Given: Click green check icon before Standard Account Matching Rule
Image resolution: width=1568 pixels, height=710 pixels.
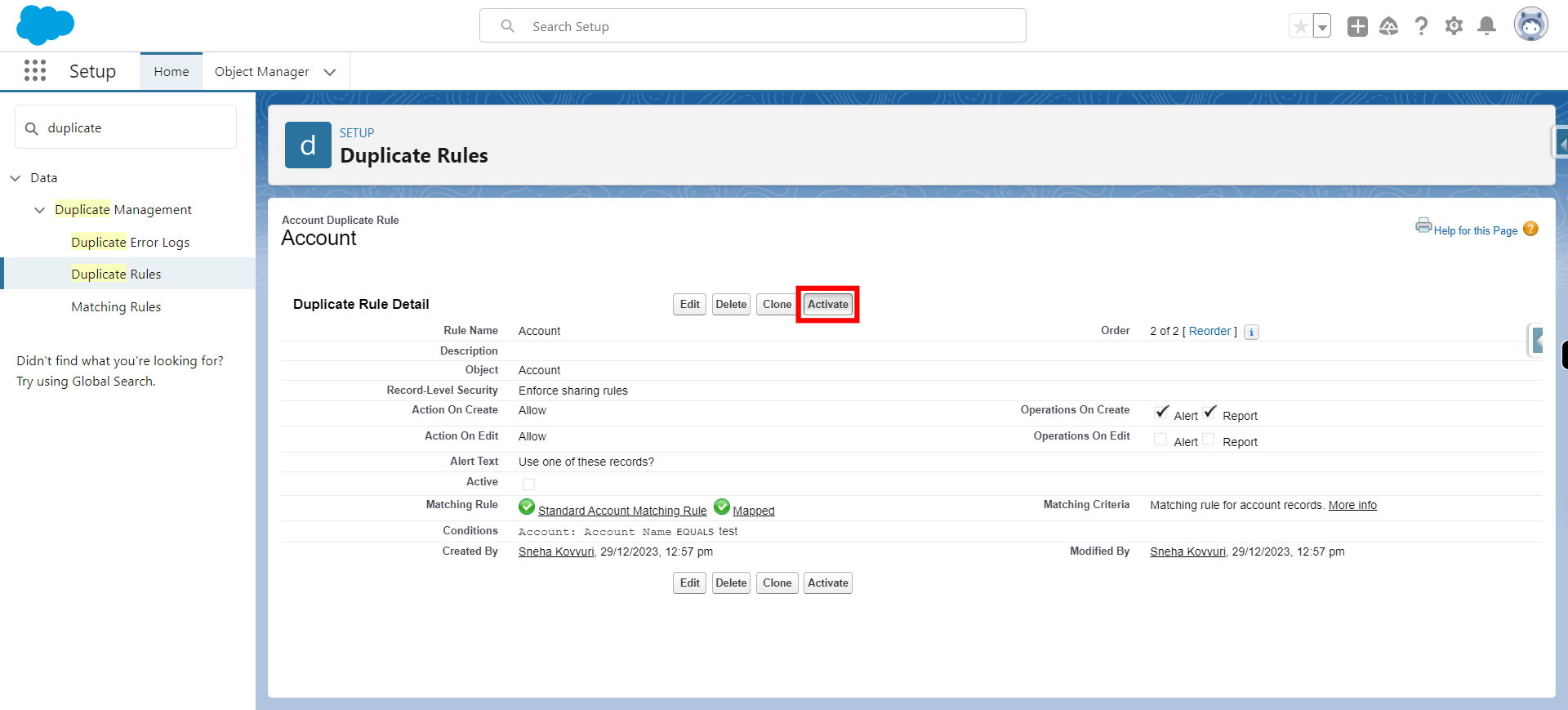Looking at the screenshot, I should click(527, 507).
